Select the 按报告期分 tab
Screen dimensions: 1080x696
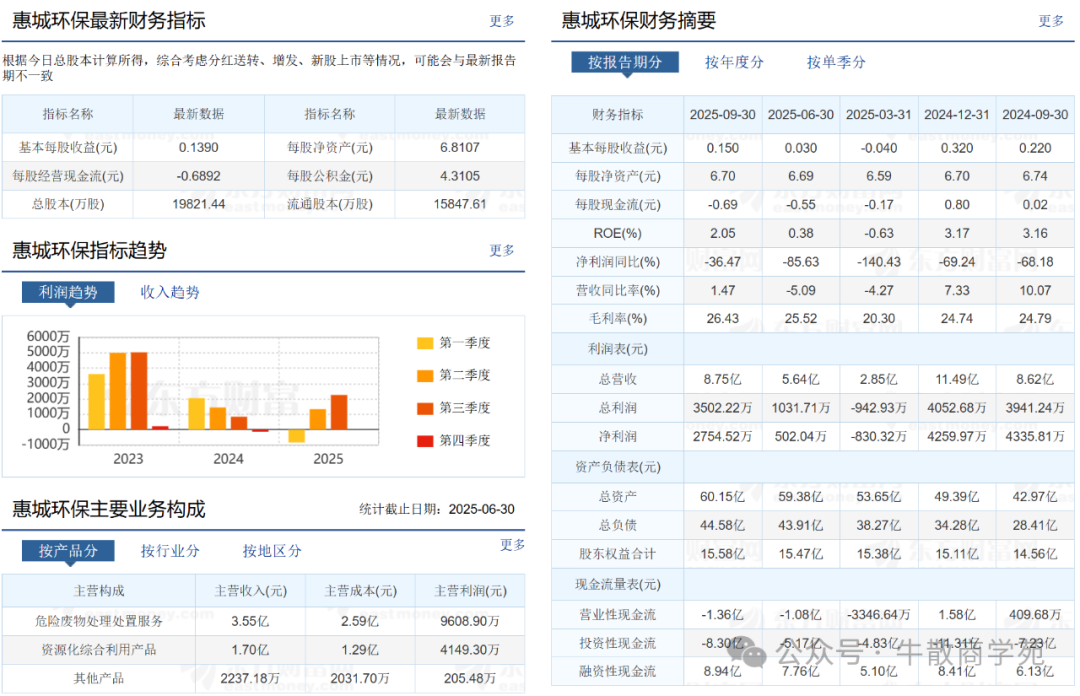click(625, 62)
